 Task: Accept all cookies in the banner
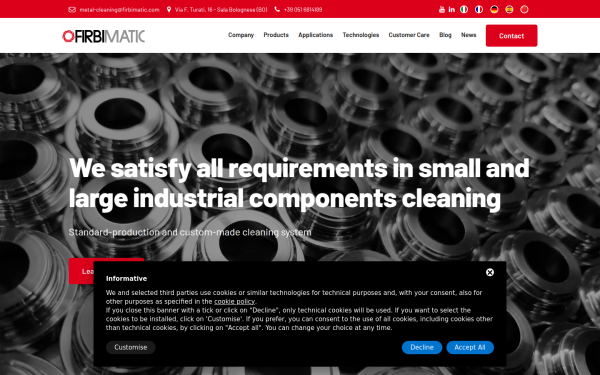(470, 347)
